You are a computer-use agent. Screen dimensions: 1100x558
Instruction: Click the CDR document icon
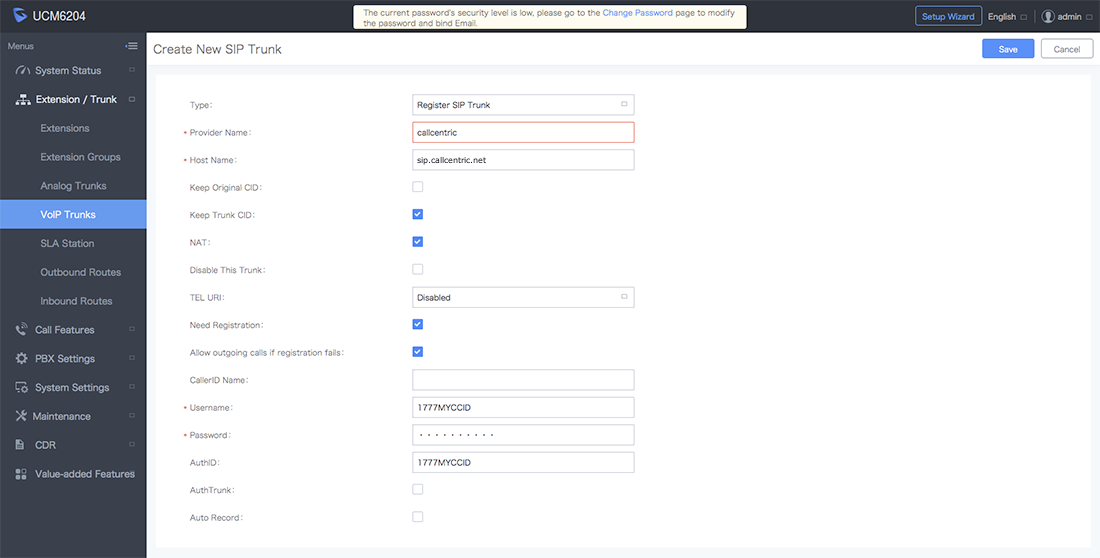tap(20, 445)
